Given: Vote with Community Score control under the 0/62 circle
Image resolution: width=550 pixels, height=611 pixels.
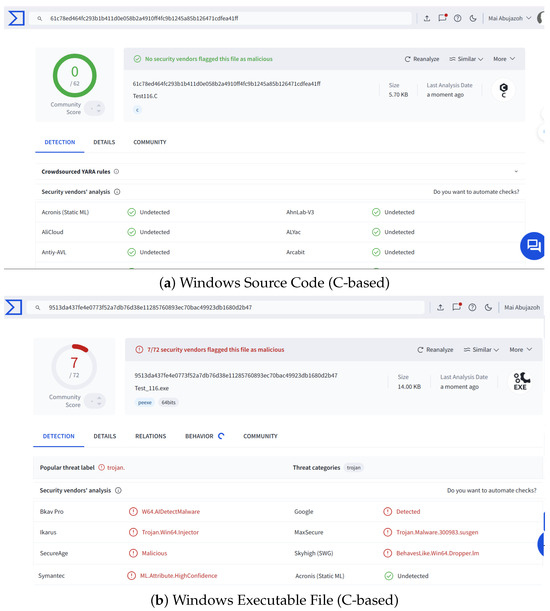Looking at the screenshot, I should pyautogui.click(x=95, y=108).
